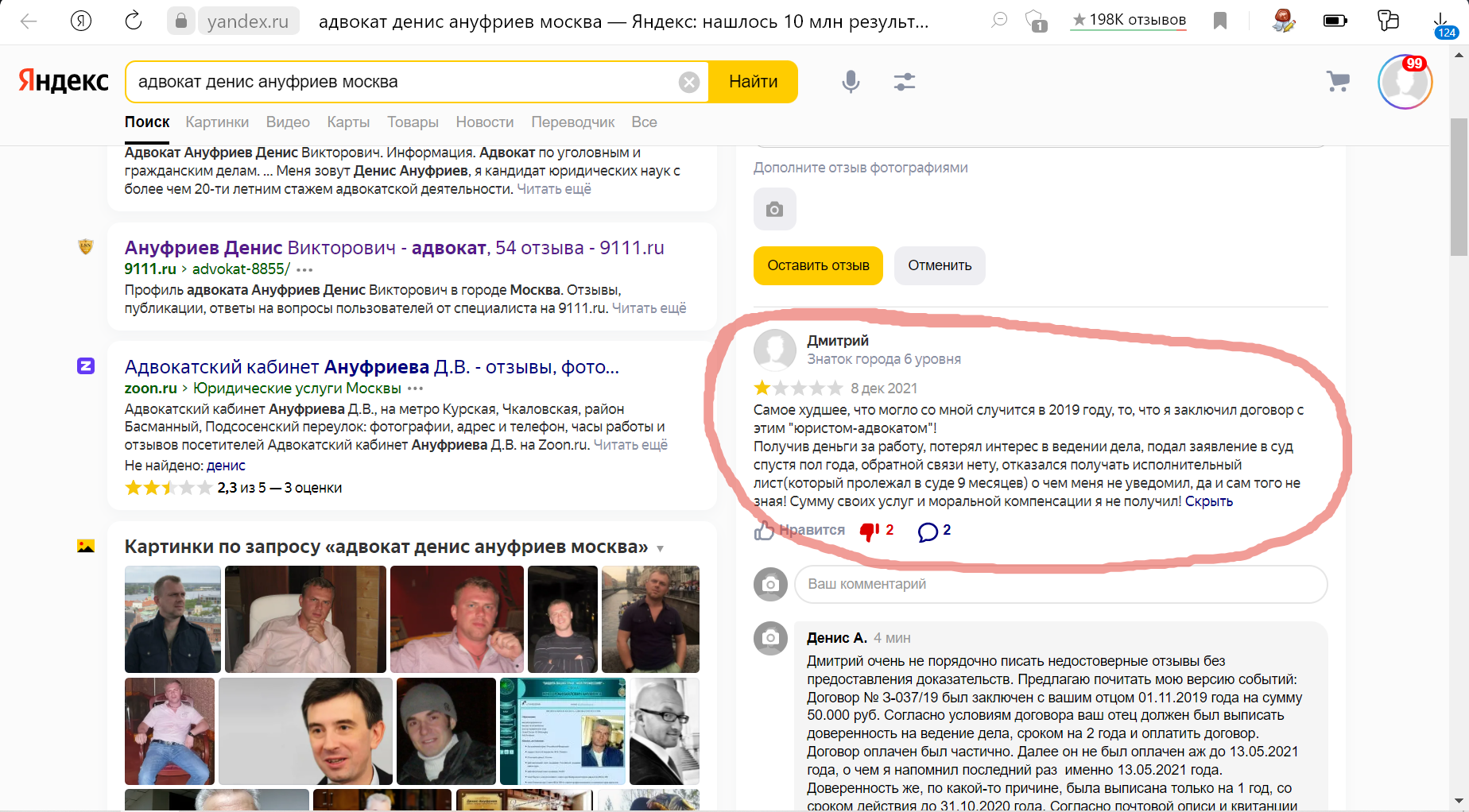
Task: Open the Адвокатский кабинет Ануфриева zoon result
Action: click(x=371, y=367)
